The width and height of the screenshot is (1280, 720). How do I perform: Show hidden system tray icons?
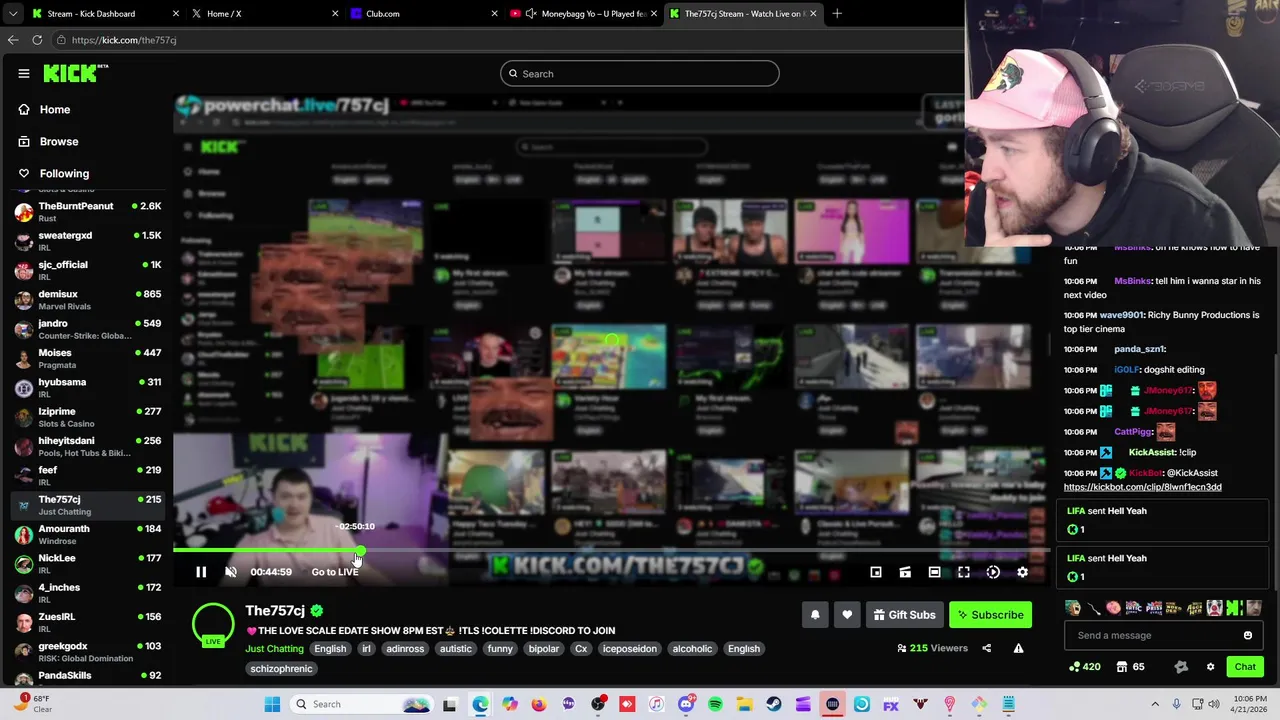pos(1155,704)
